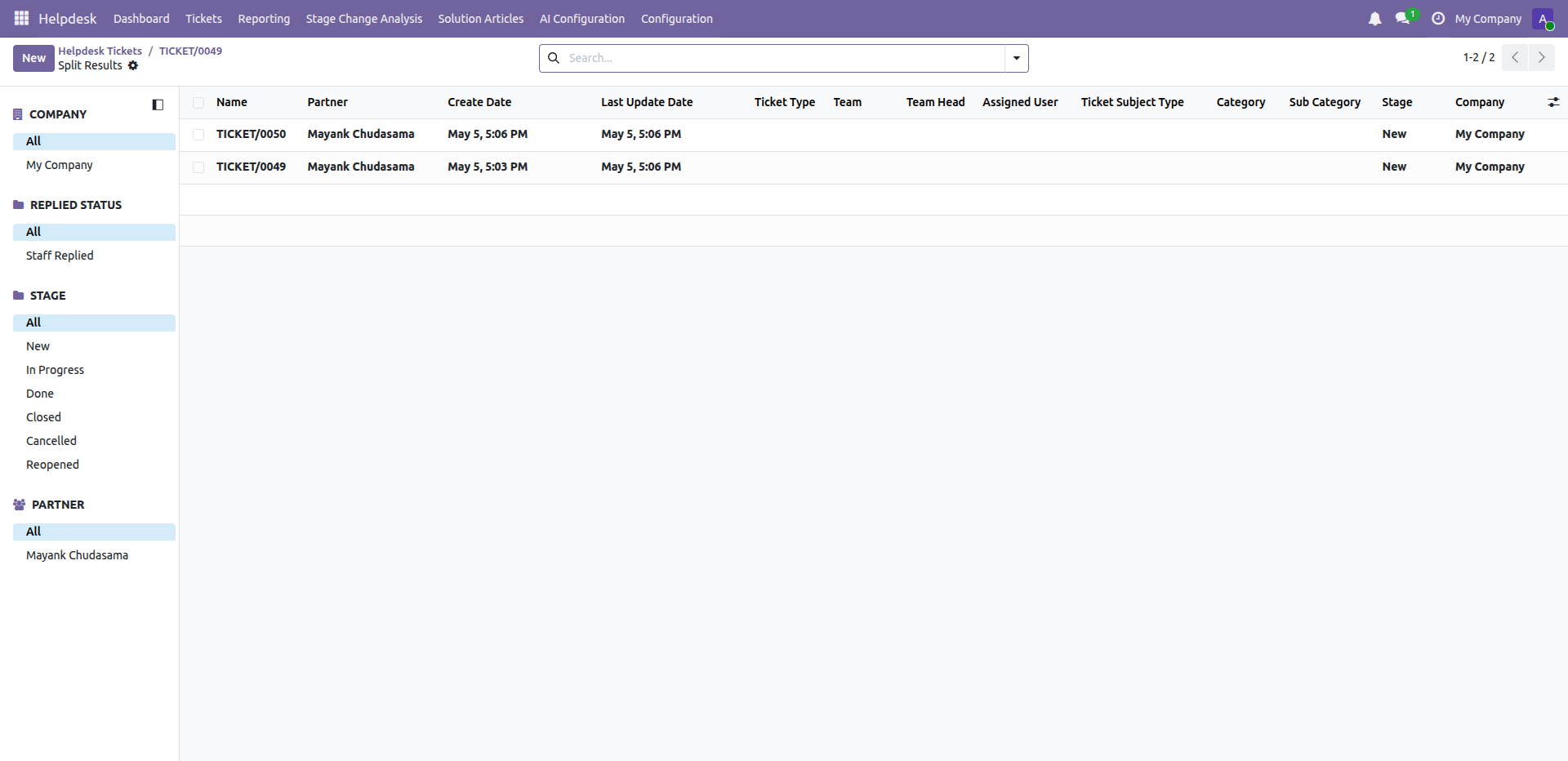The width and height of the screenshot is (1568, 761).
Task: Sort by Name column header
Action: point(232,102)
